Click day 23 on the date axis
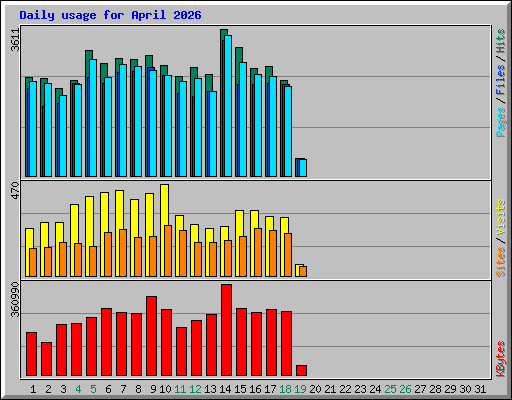 (x=360, y=389)
